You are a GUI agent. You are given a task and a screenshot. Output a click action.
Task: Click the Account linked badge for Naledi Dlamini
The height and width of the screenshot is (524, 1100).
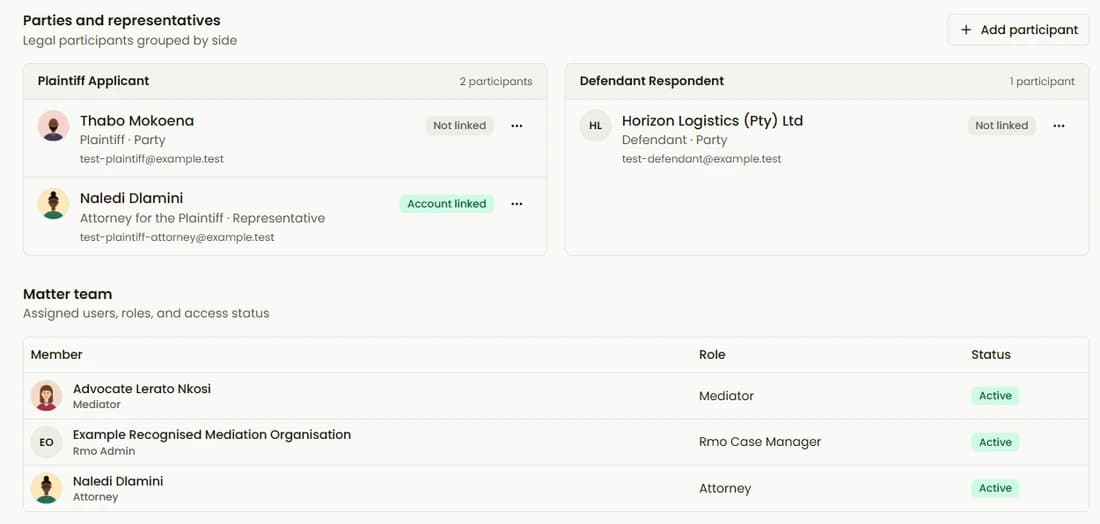447,204
